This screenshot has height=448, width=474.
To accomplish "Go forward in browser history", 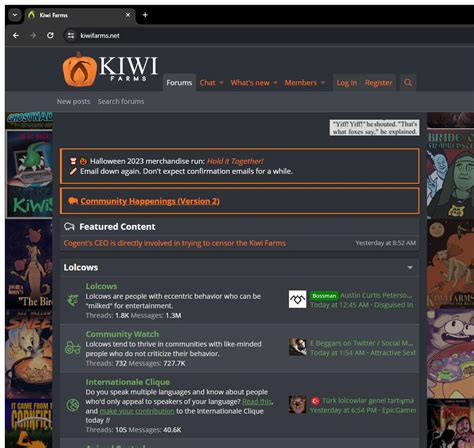I will click(33, 35).
